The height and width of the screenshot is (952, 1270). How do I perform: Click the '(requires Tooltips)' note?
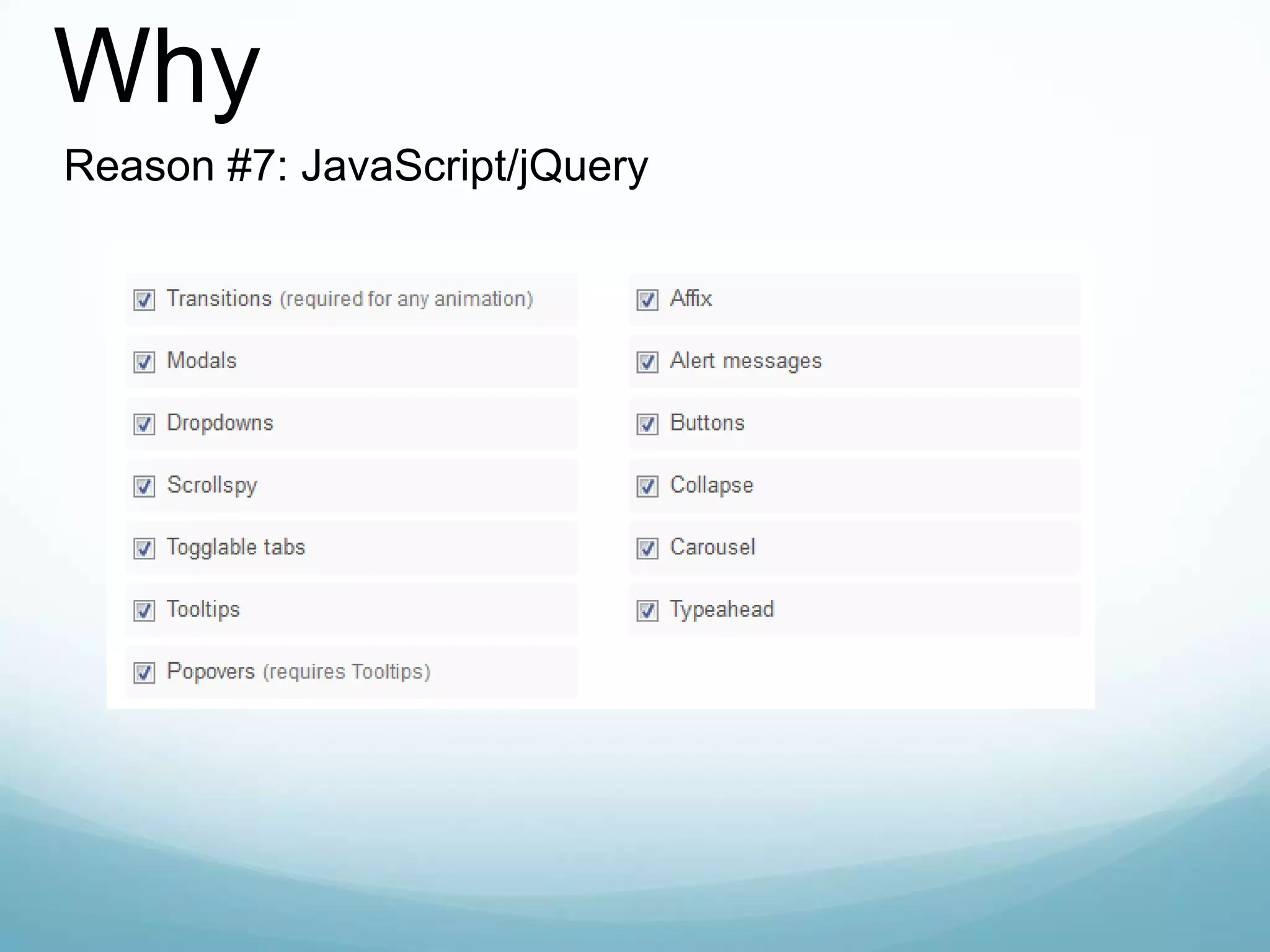point(347,672)
